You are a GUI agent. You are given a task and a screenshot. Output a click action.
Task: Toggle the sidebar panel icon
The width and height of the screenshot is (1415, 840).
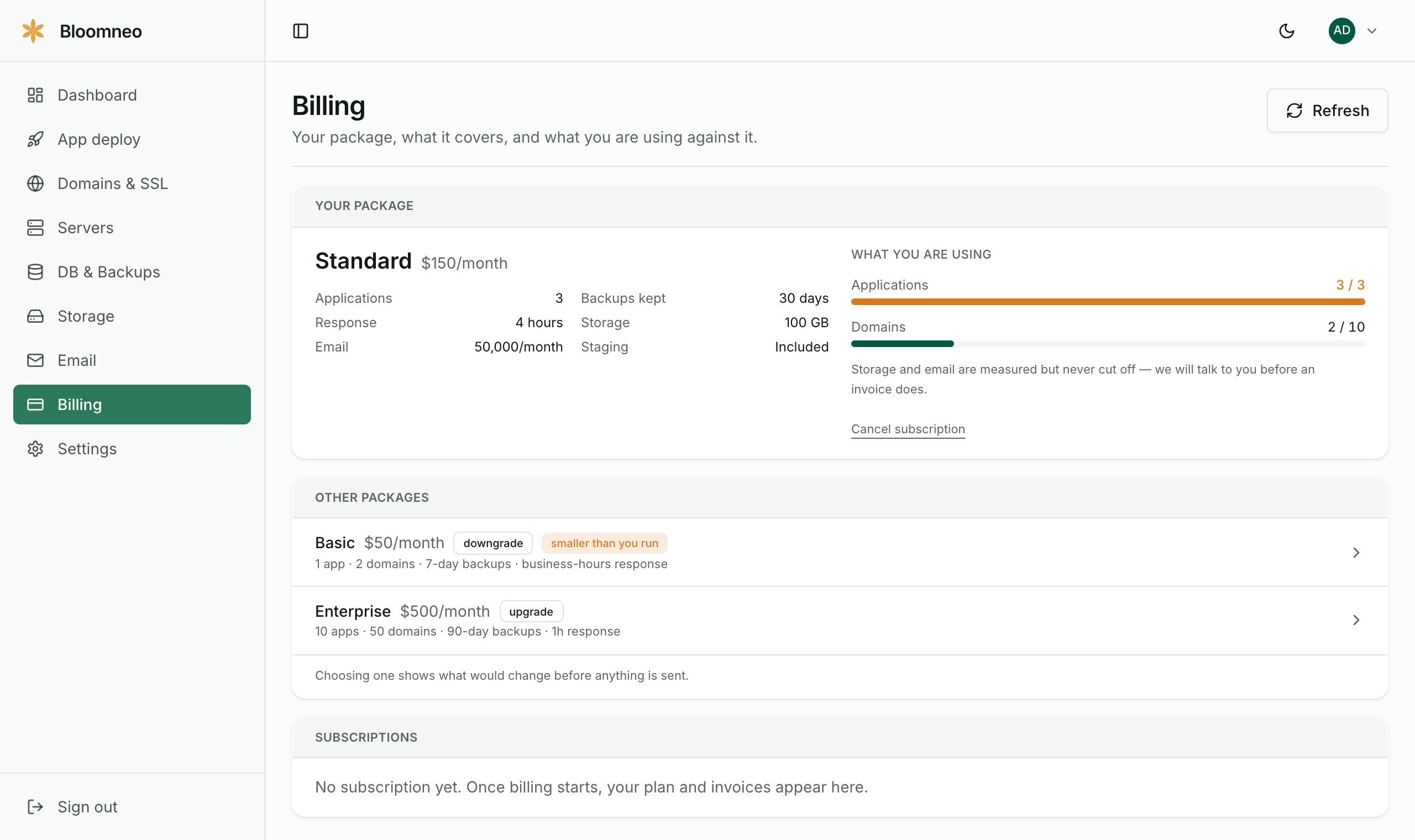pos(301,31)
